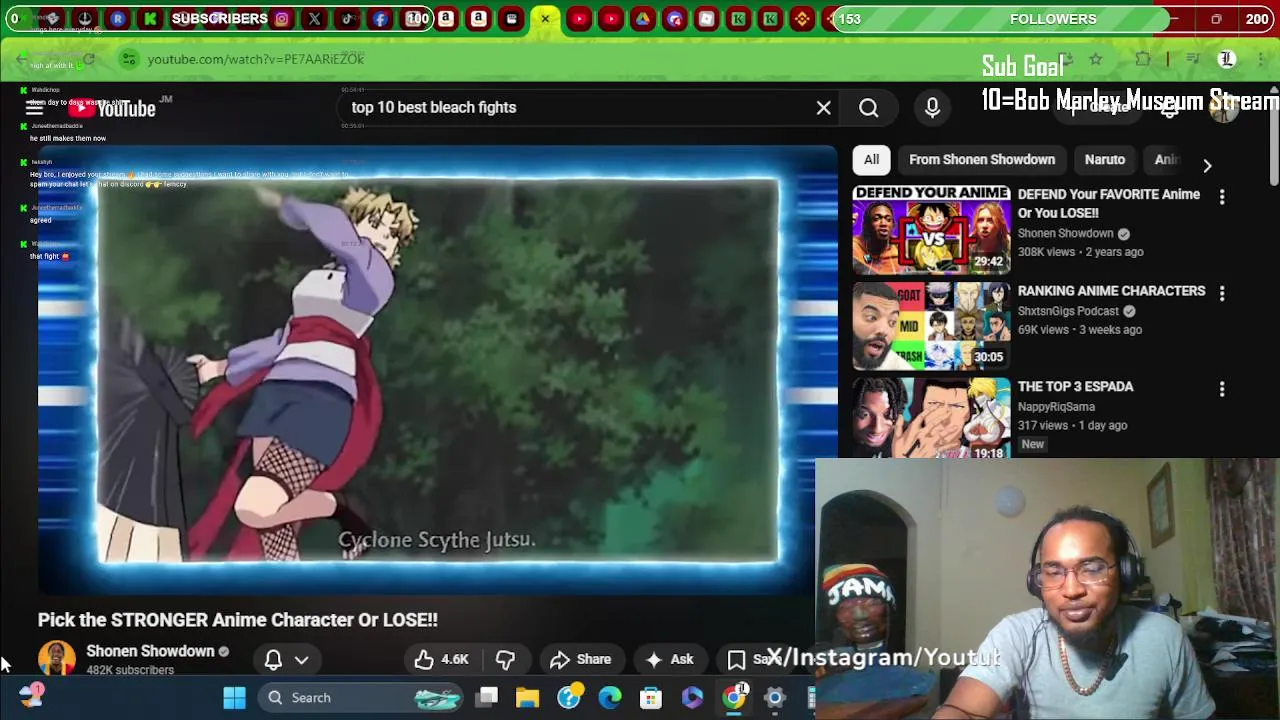
Task: Open the Copilot taskbar icon
Action: click(x=692, y=697)
